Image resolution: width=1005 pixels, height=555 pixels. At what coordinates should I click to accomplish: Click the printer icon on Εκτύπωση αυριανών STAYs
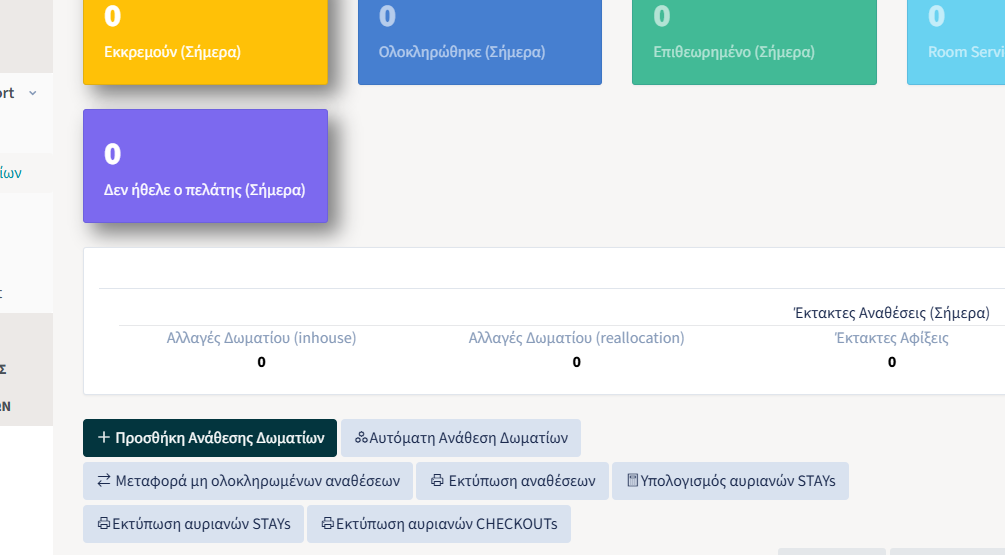[x=104, y=524]
